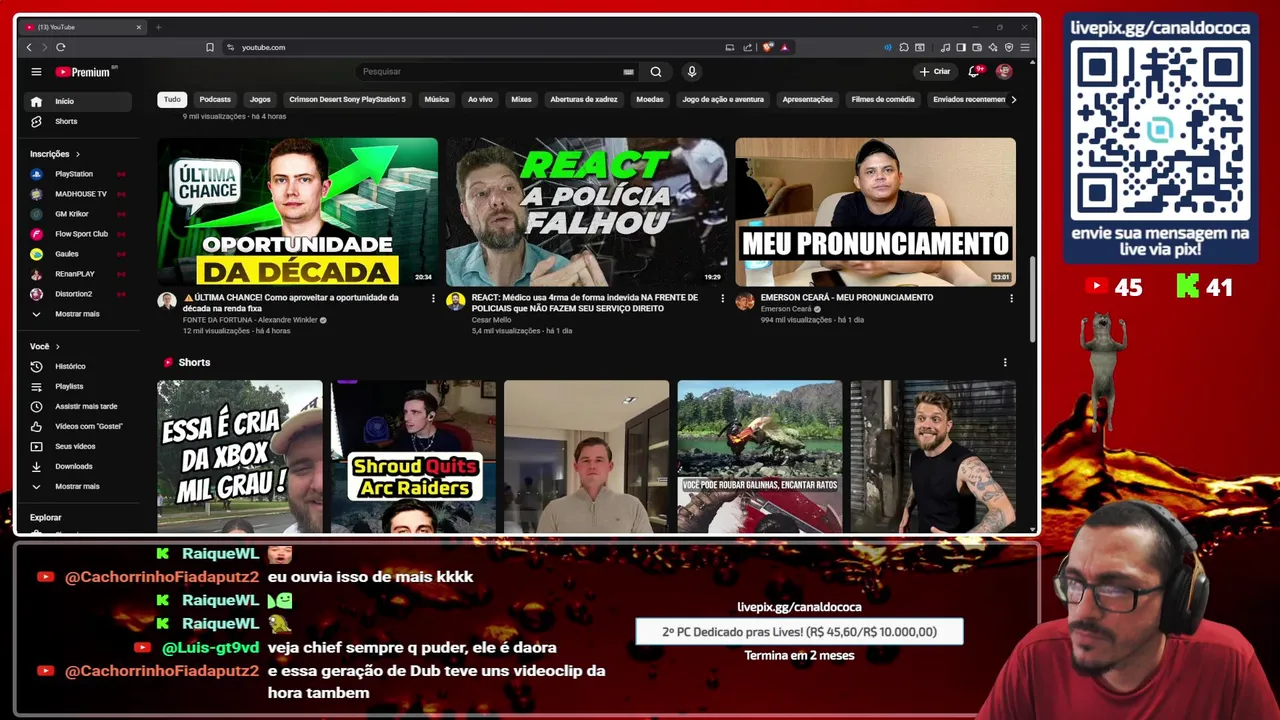Open Gaules channel subscription
The height and width of the screenshot is (720, 1280).
coord(78,254)
